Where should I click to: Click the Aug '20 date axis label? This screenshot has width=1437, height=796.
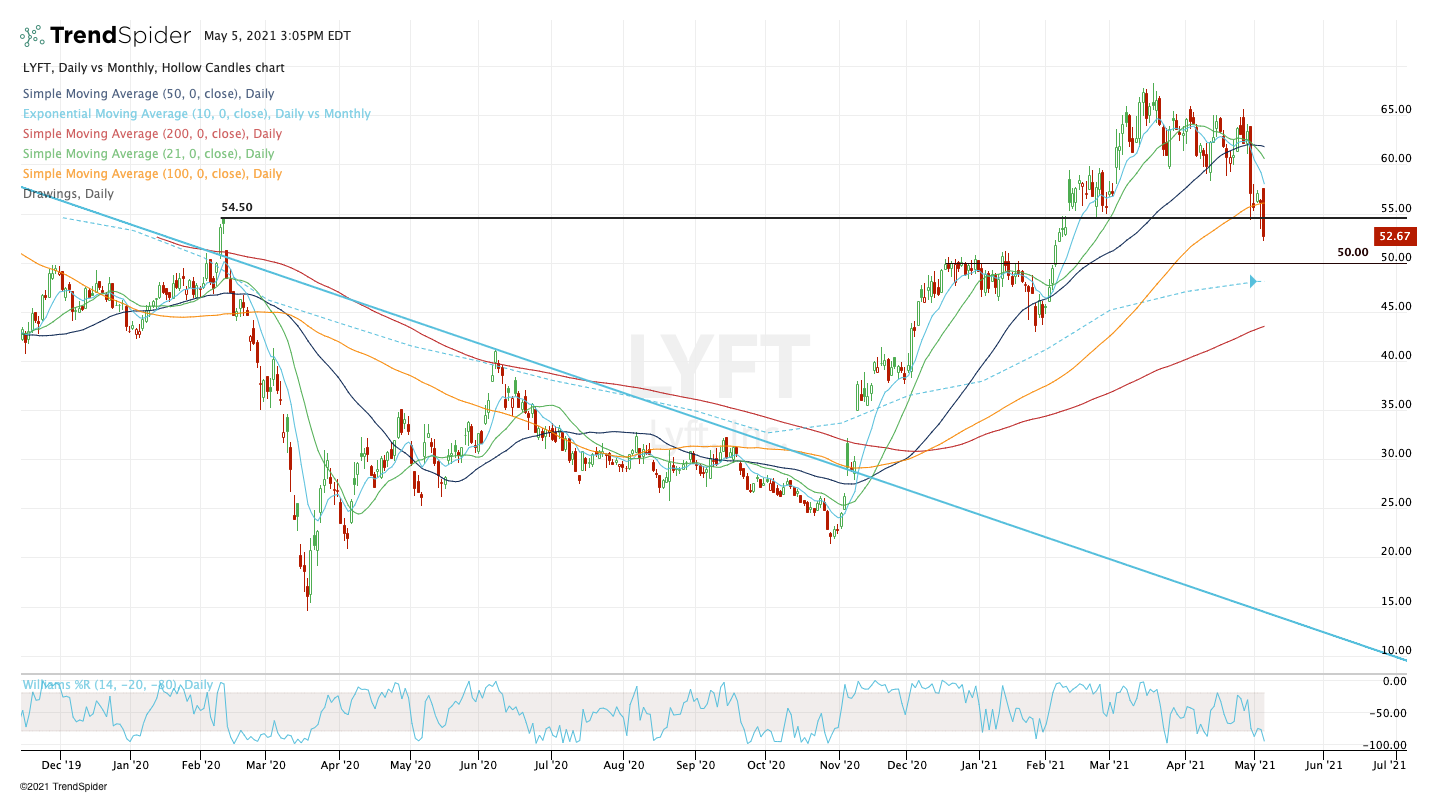tap(623, 765)
